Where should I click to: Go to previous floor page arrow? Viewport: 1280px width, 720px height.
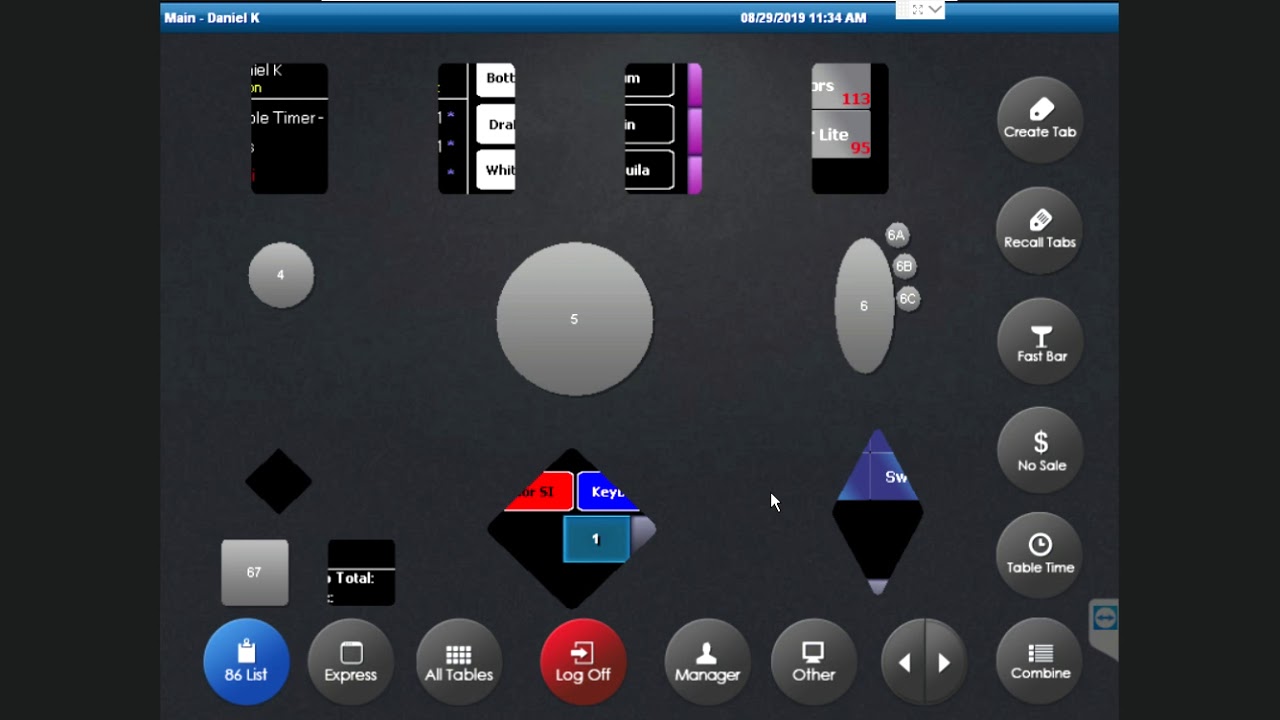tap(903, 662)
